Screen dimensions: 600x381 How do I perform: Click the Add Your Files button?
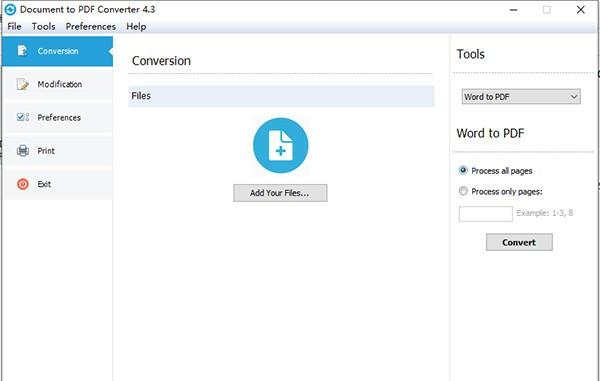[280, 193]
